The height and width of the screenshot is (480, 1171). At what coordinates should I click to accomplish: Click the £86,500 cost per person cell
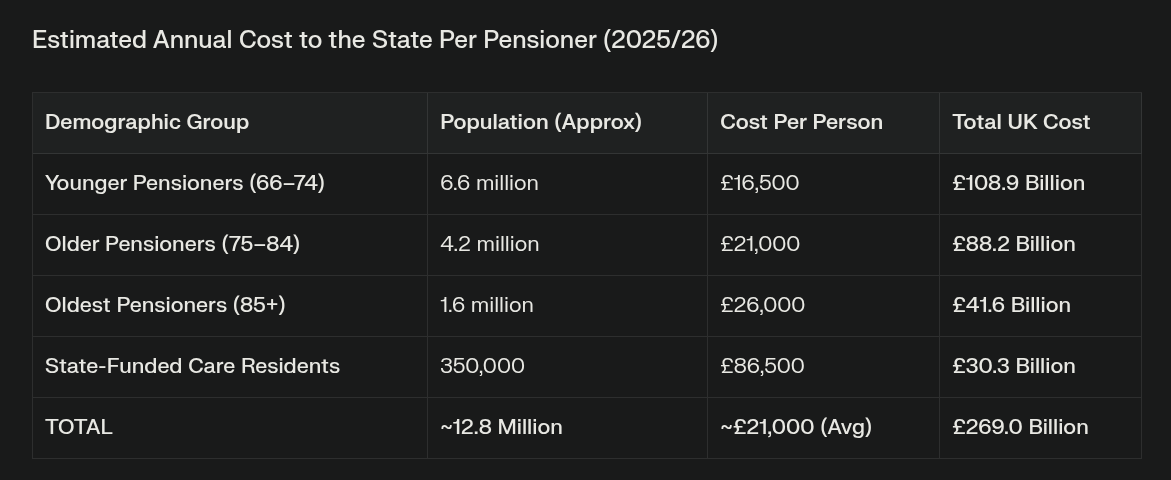762,366
